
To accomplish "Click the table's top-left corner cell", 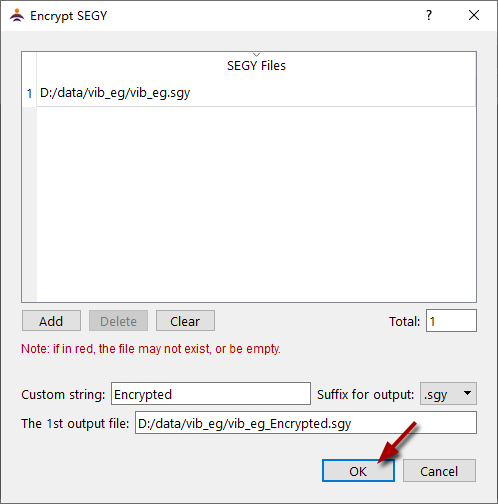I will click(x=29, y=66).
